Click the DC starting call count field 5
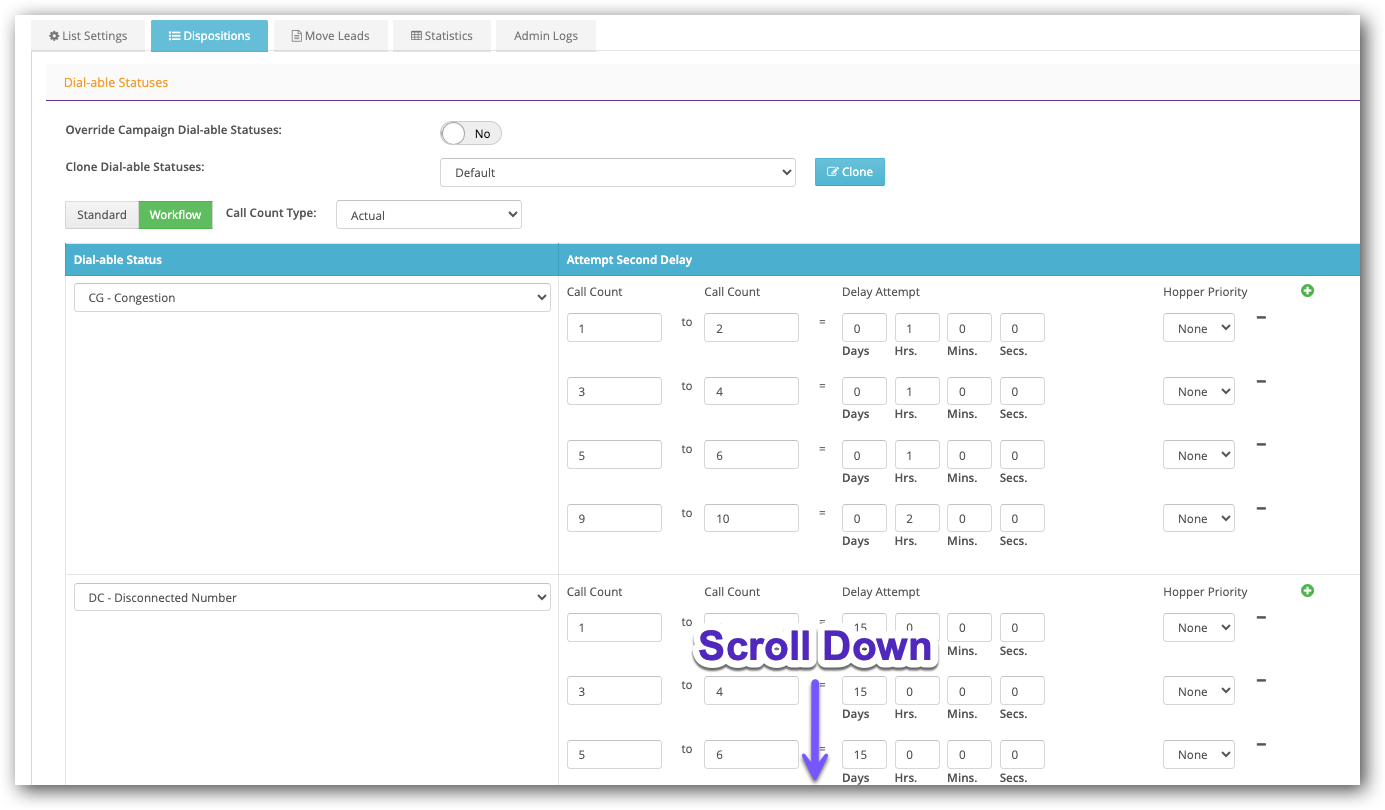 point(614,755)
